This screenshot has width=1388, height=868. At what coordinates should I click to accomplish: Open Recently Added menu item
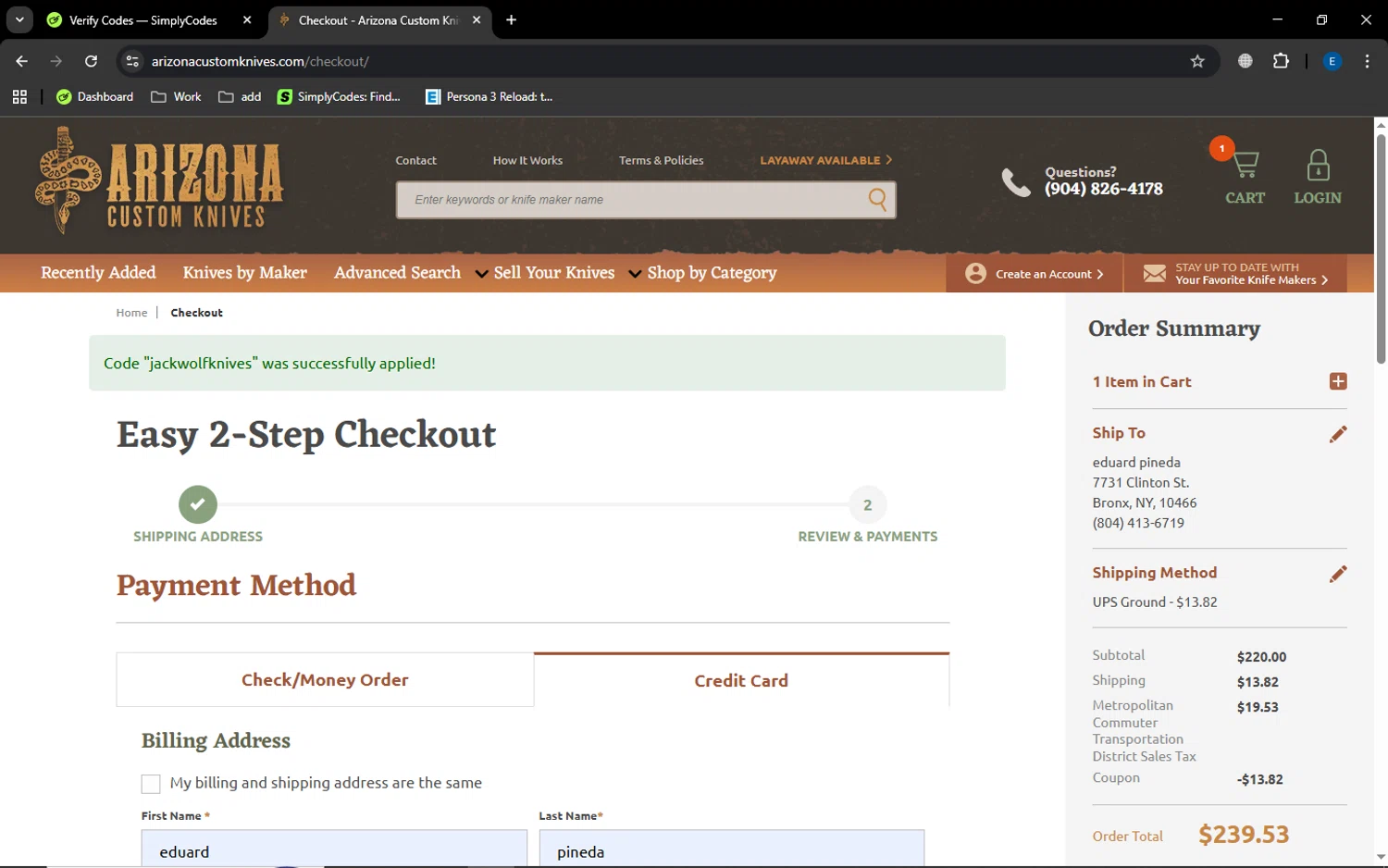click(98, 273)
